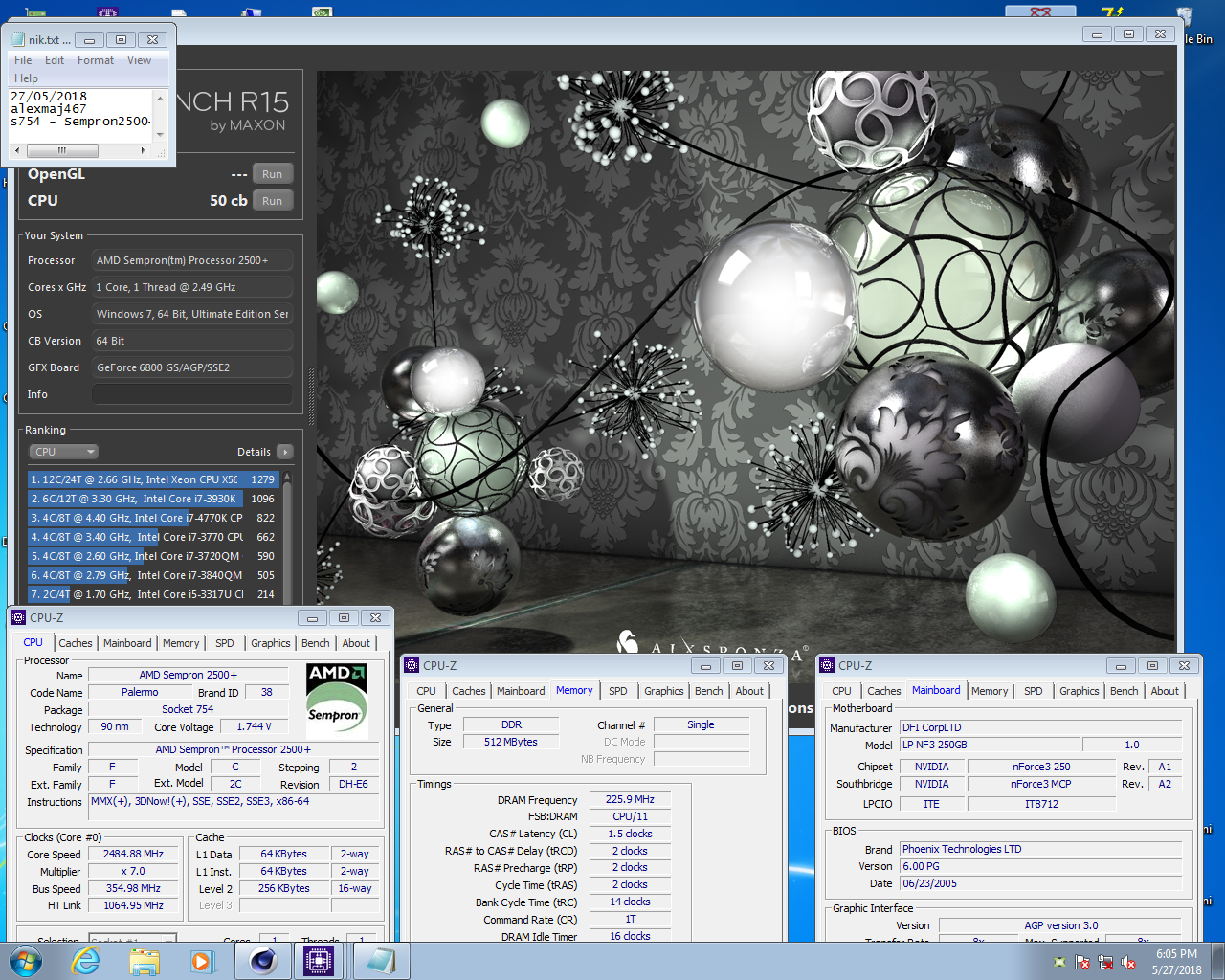Click the Model value LP NF3 250GB in Mainboard

990,745
